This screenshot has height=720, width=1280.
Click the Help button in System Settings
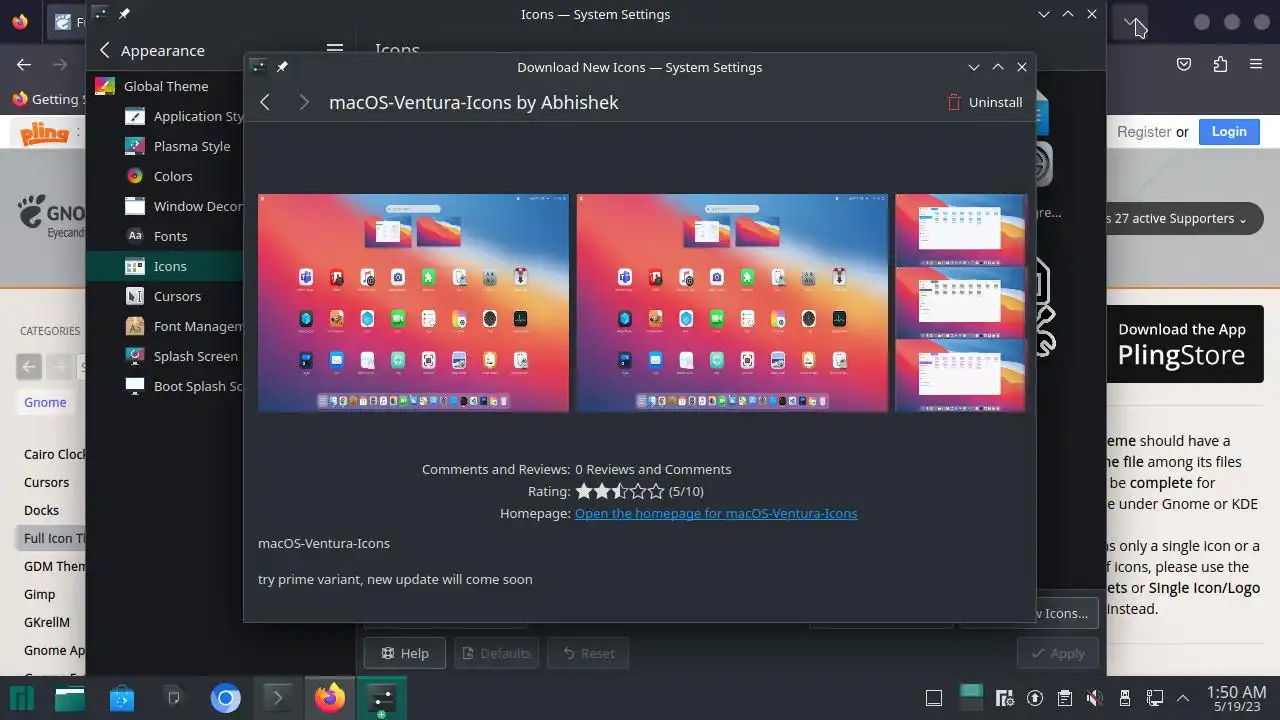pyautogui.click(x=404, y=653)
